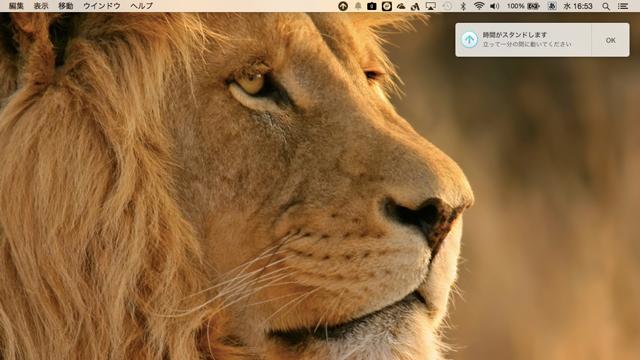Image resolution: width=640 pixels, height=360 pixels.
Task: Open Notification Center list icon
Action: pyautogui.click(x=623, y=6)
